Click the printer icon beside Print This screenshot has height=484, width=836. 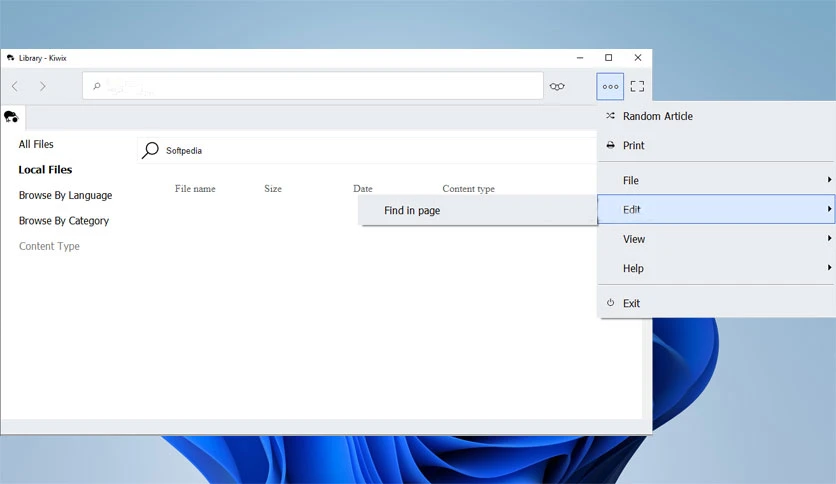pyautogui.click(x=610, y=145)
